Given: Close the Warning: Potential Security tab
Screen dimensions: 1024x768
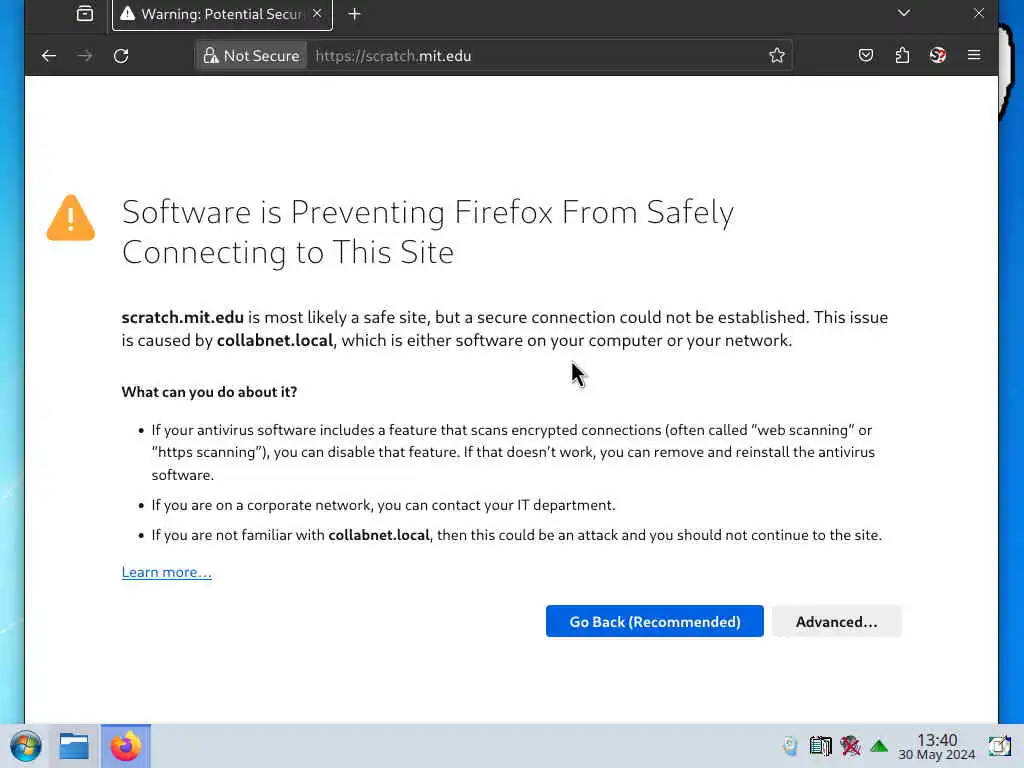Looking at the screenshot, I should pos(317,14).
